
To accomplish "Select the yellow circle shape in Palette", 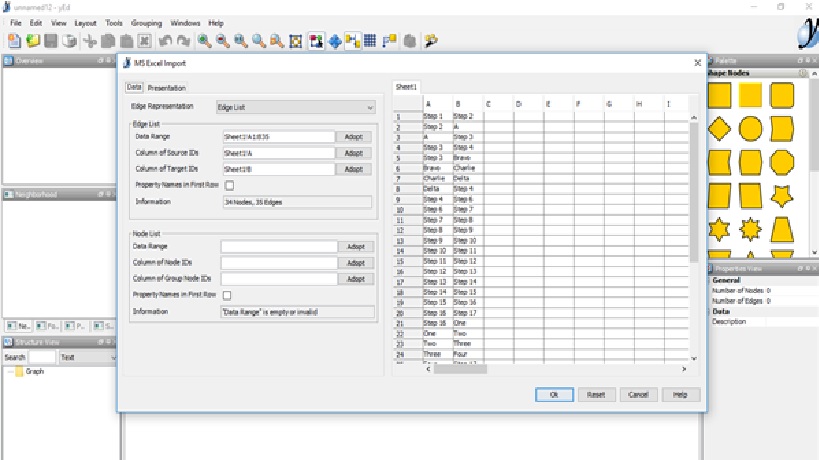I will (x=751, y=128).
